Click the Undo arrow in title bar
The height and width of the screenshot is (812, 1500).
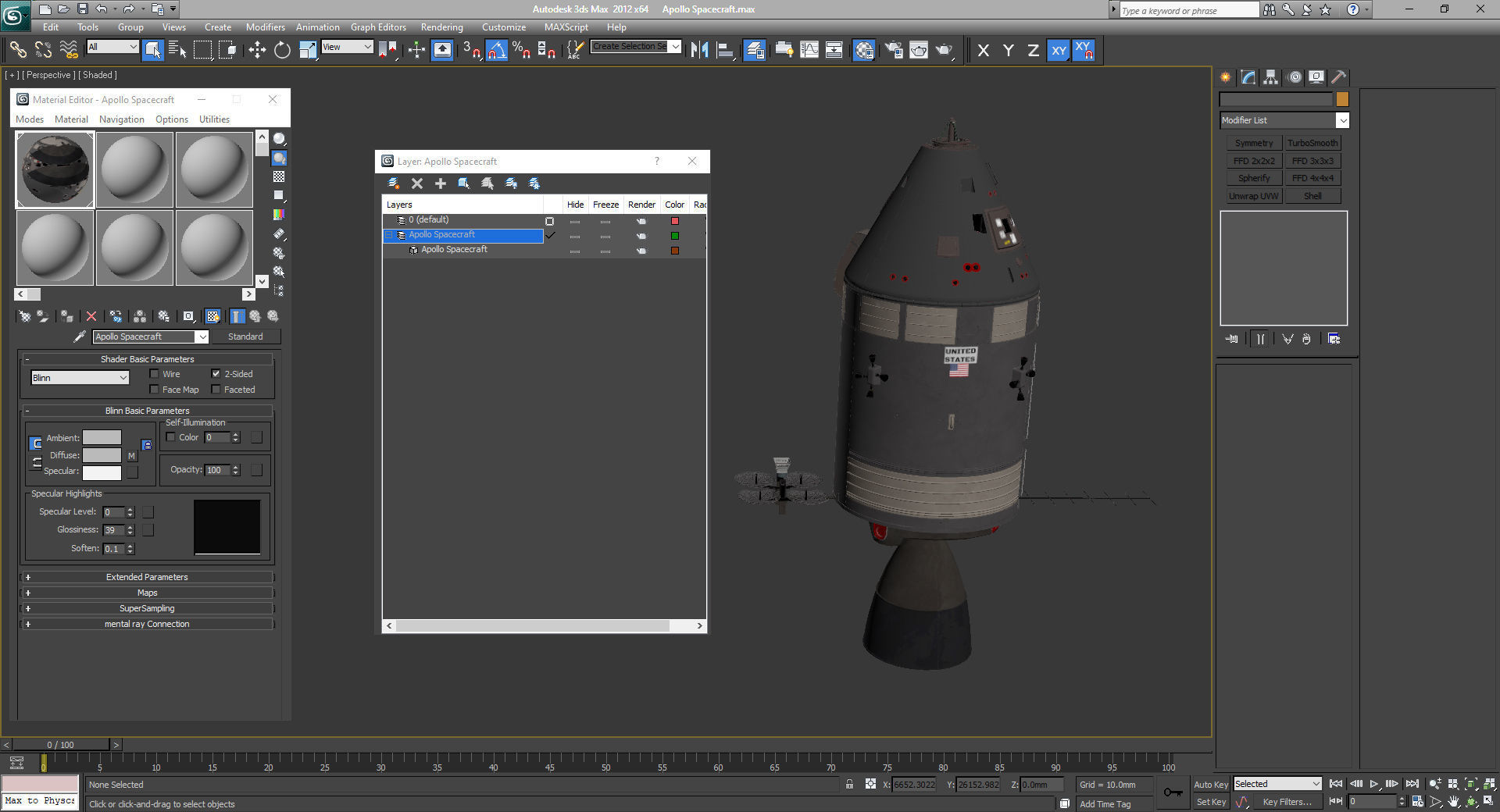(x=102, y=9)
